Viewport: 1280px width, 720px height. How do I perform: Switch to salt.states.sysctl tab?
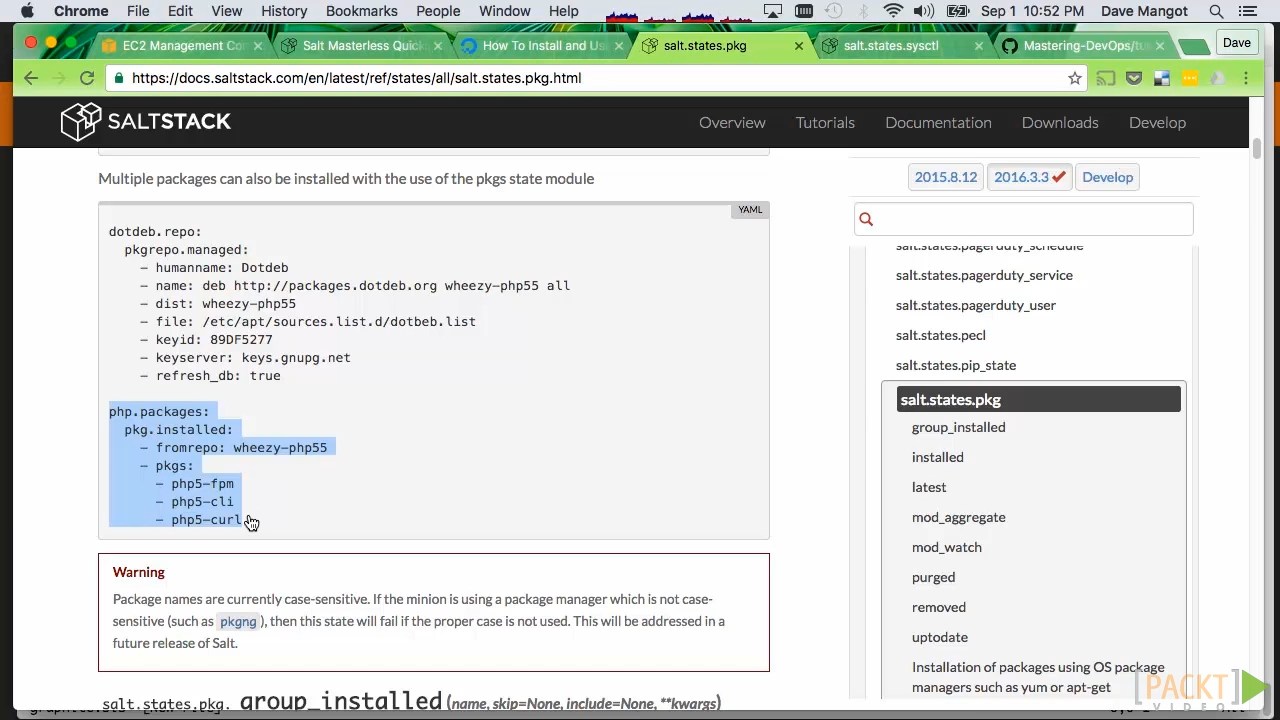tap(890, 46)
